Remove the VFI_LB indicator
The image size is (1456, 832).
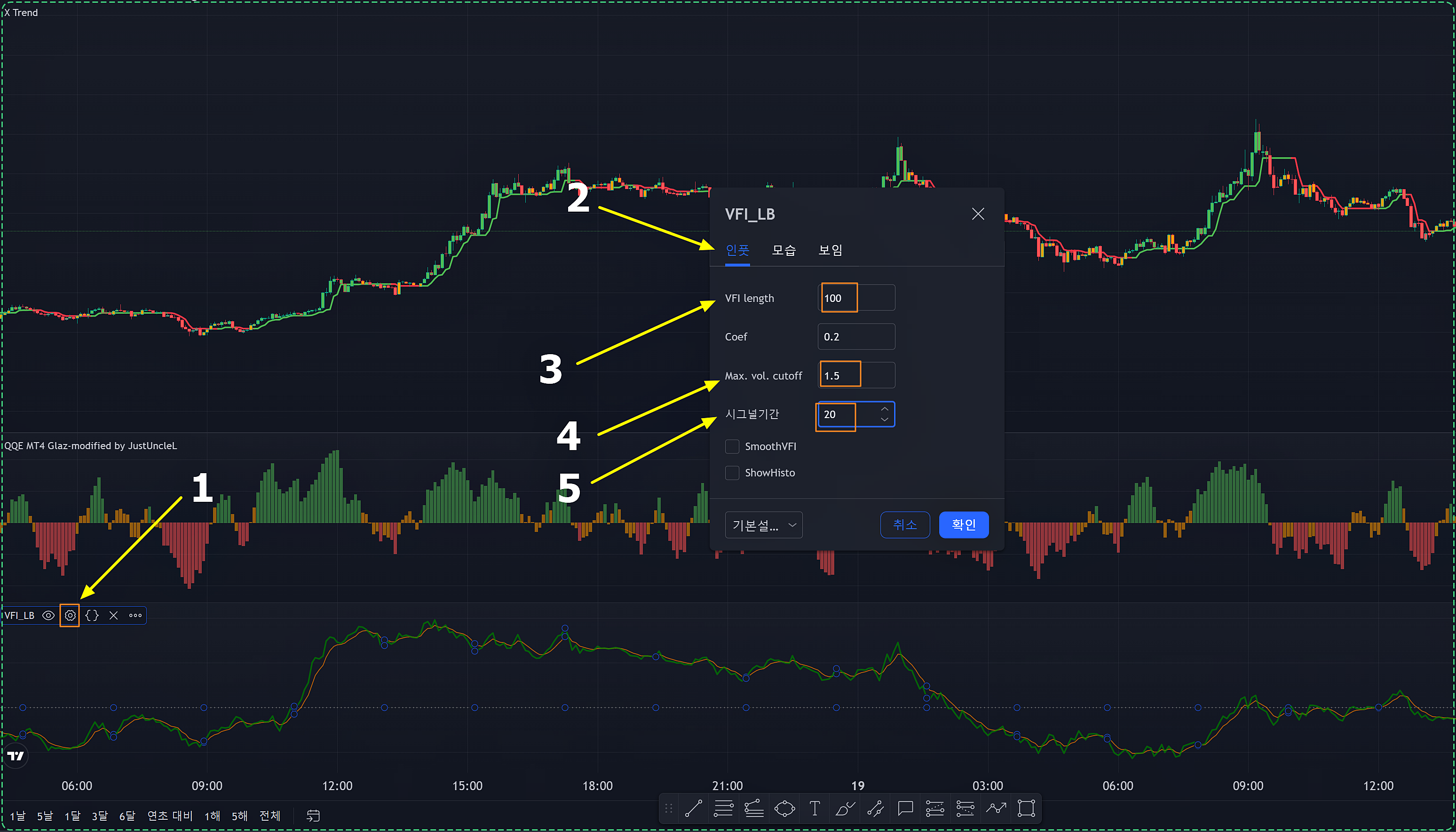114,616
